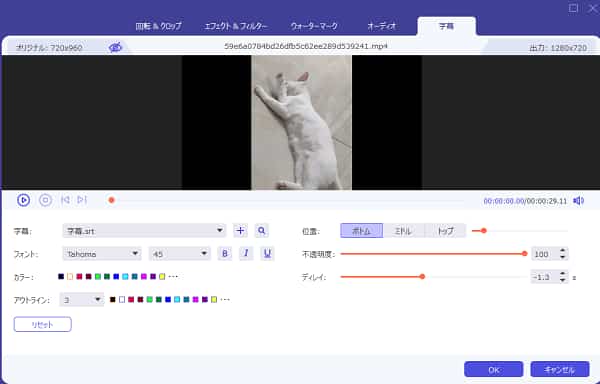The width and height of the screenshot is (600, 384).
Task: Toggle original preview eye icon
Action: pyautogui.click(x=115, y=47)
